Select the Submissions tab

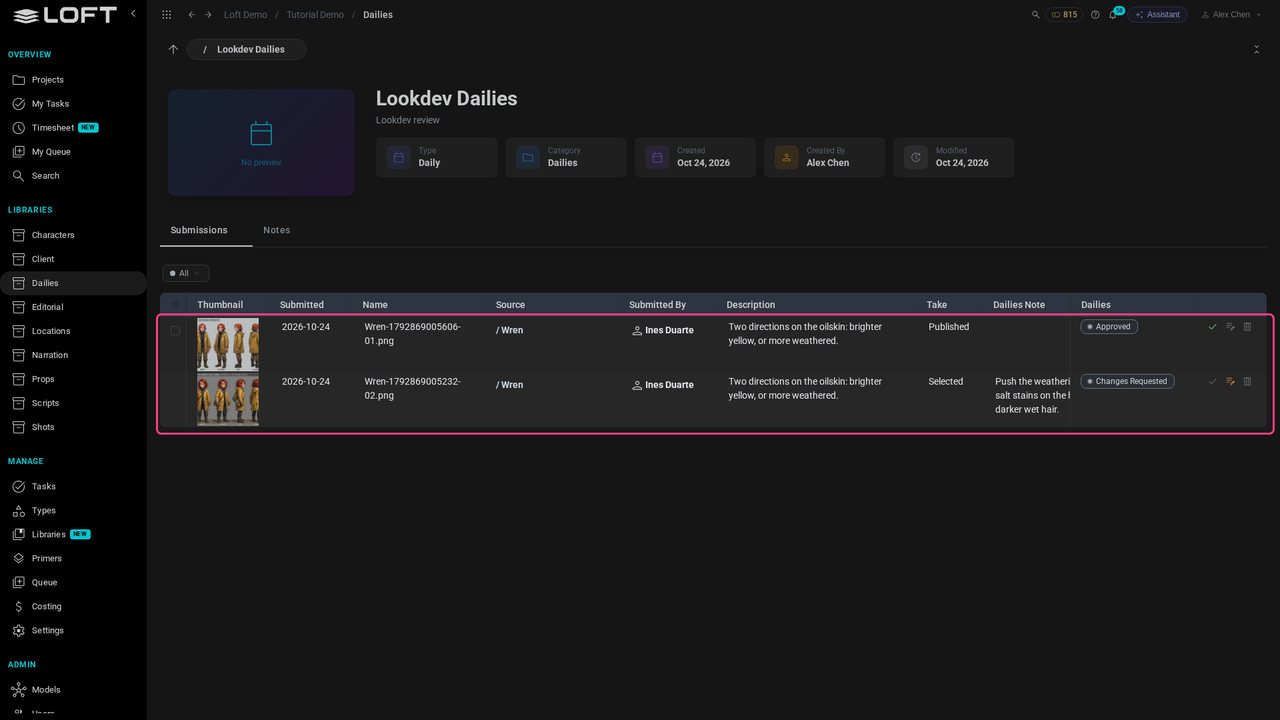[x=199, y=230]
